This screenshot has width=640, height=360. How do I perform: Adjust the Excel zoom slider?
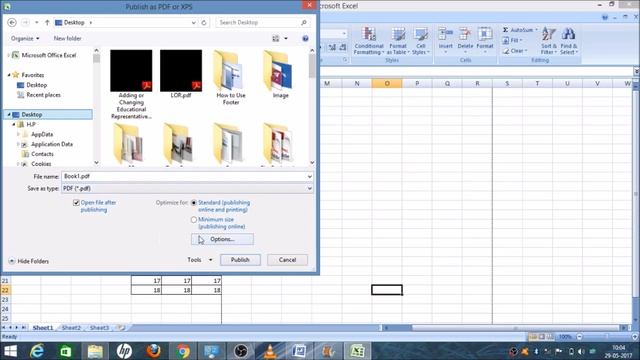coord(607,337)
